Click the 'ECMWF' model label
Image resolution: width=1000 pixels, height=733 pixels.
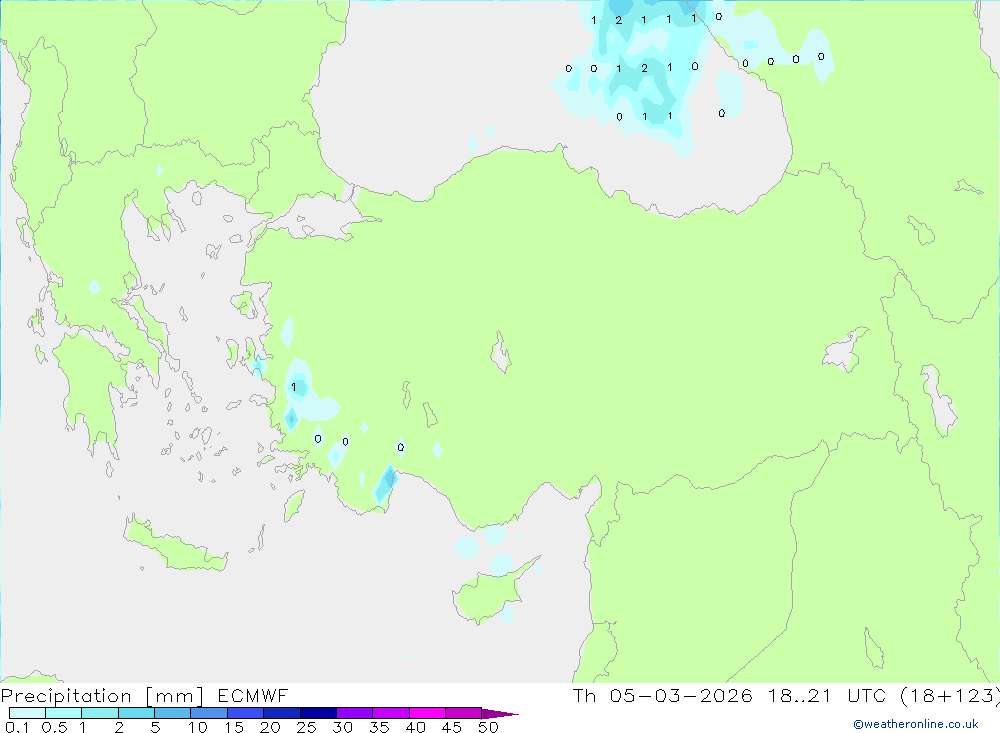(x=253, y=696)
